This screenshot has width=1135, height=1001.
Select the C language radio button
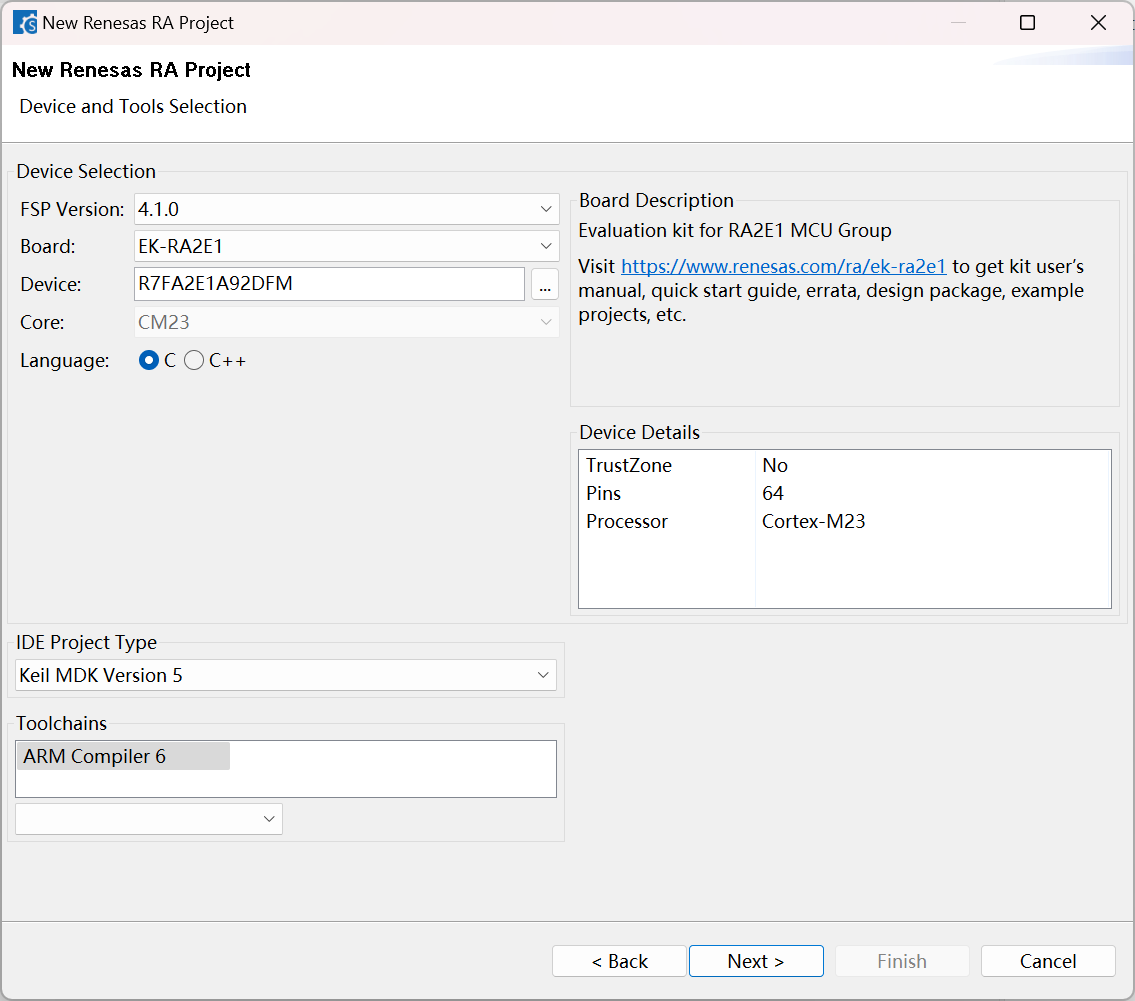(x=149, y=360)
